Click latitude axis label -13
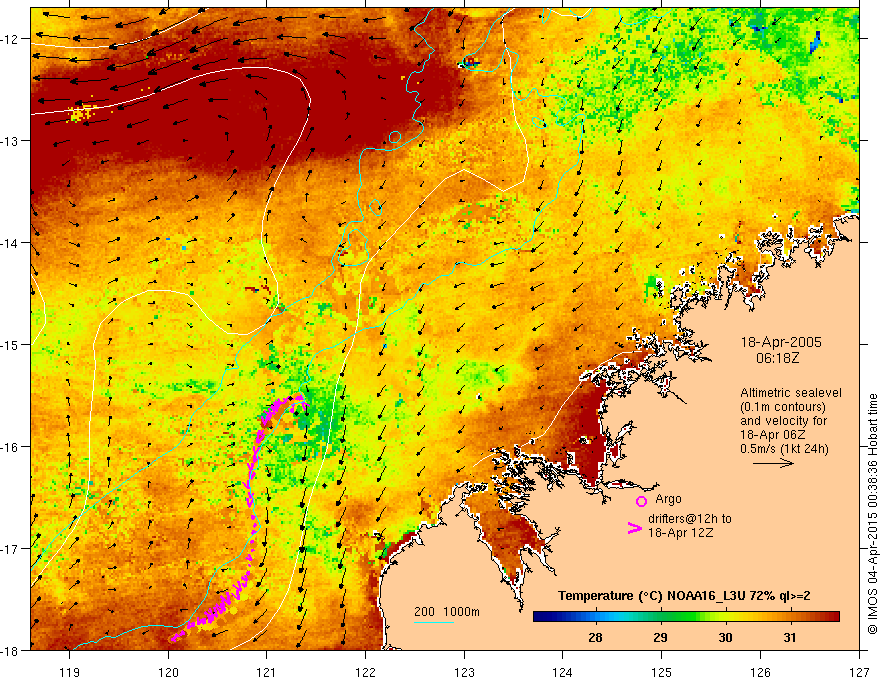880x680 pixels. (x=11, y=141)
